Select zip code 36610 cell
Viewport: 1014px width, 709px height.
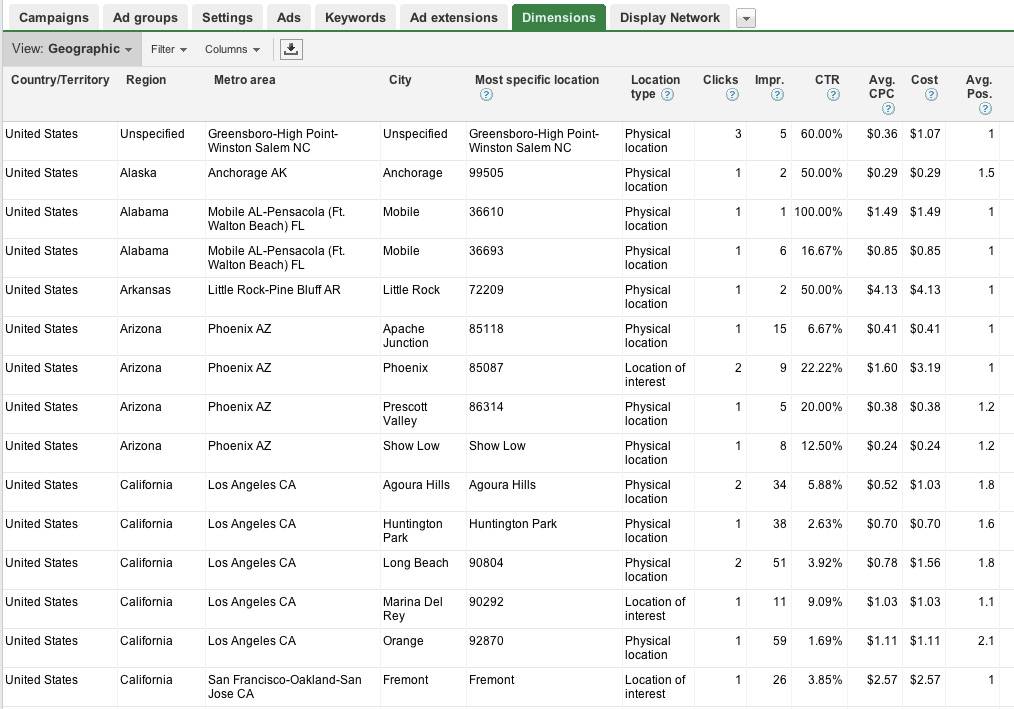coord(486,212)
